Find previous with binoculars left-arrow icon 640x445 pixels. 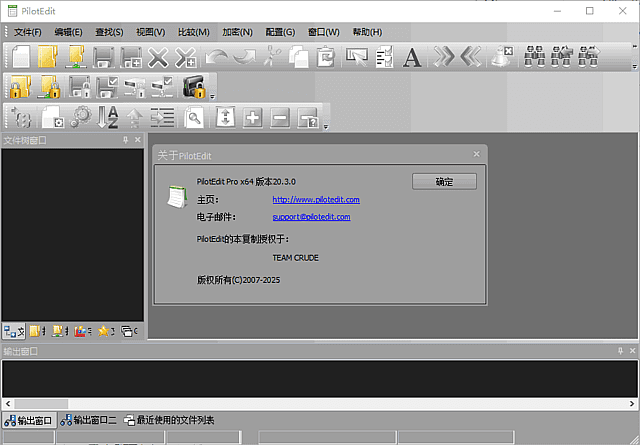tap(562, 56)
